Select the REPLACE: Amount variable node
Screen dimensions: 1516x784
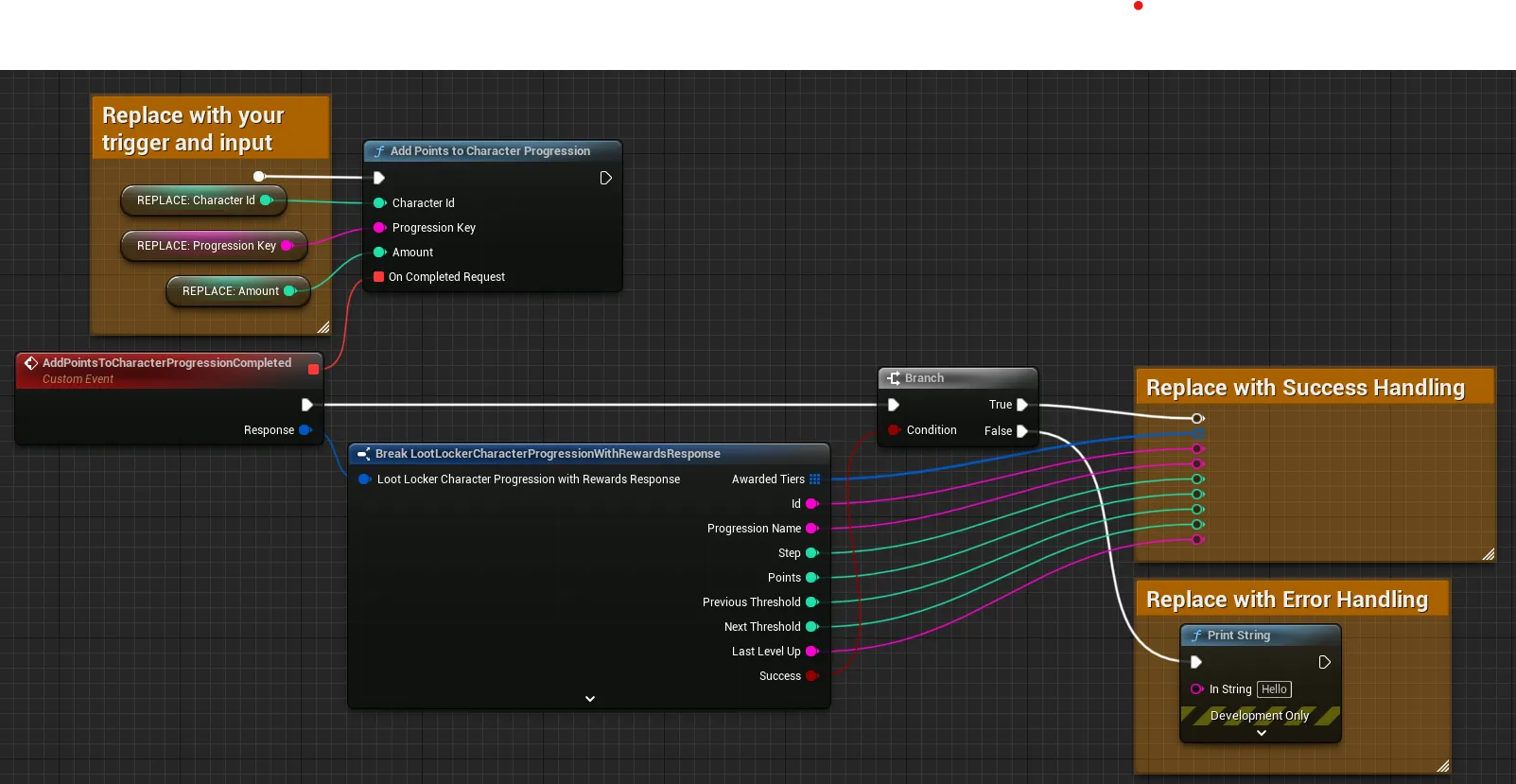238,291
